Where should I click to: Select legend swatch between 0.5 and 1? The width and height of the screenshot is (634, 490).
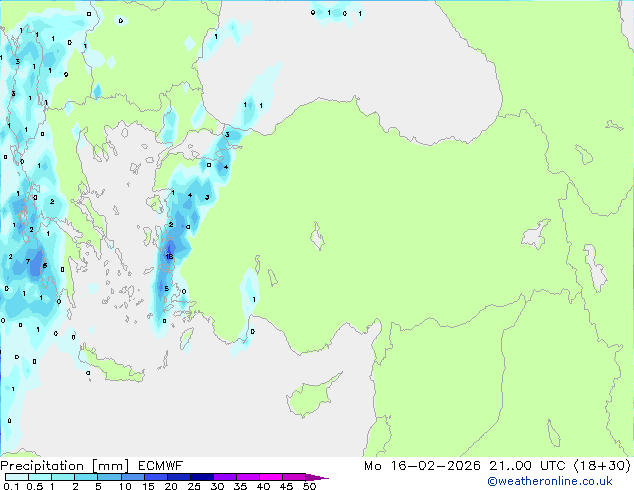pyautogui.click(x=40, y=477)
